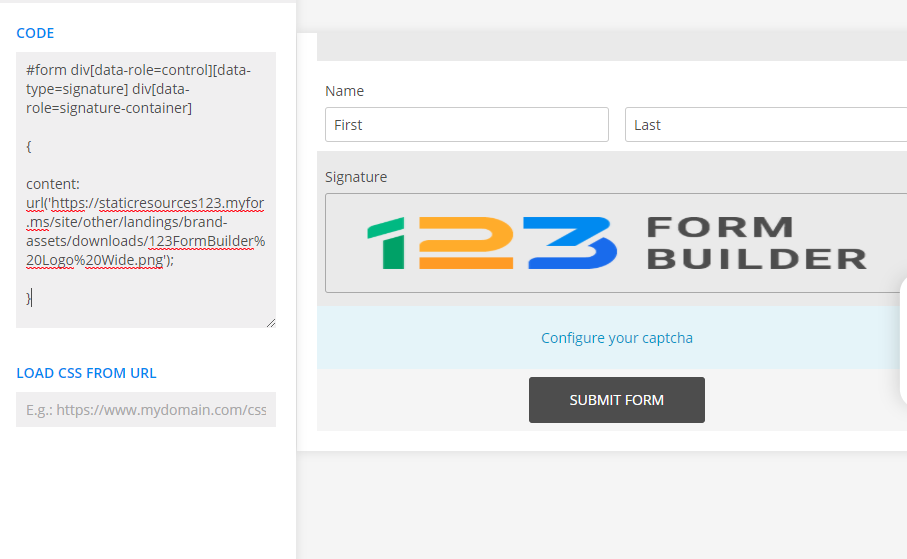Click the Load CSS from URL field
The height and width of the screenshot is (559, 907).
[146, 410]
